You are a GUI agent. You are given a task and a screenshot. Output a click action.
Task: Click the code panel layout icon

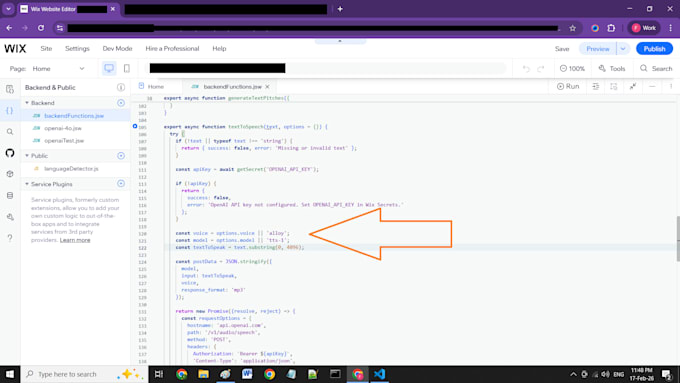pos(614,86)
